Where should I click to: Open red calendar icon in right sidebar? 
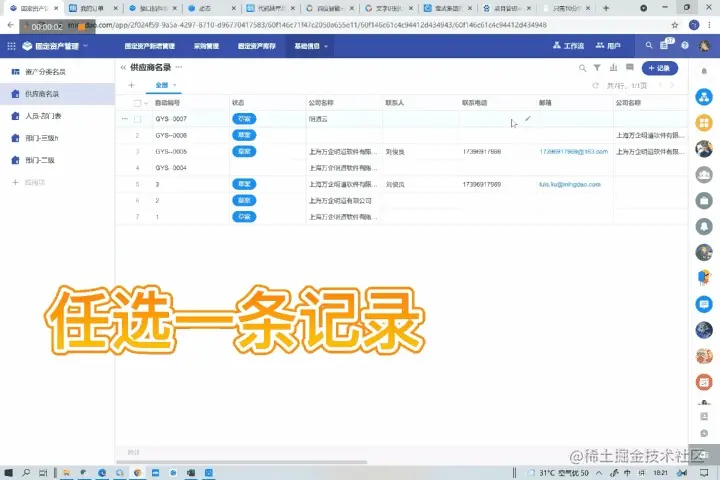point(703,382)
